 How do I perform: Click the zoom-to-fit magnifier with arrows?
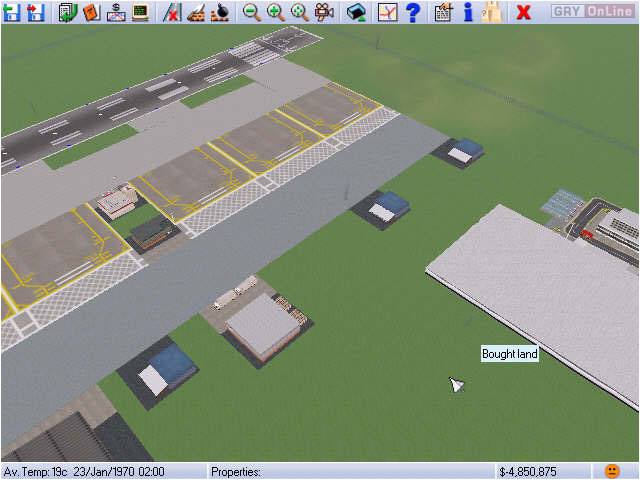click(x=300, y=12)
